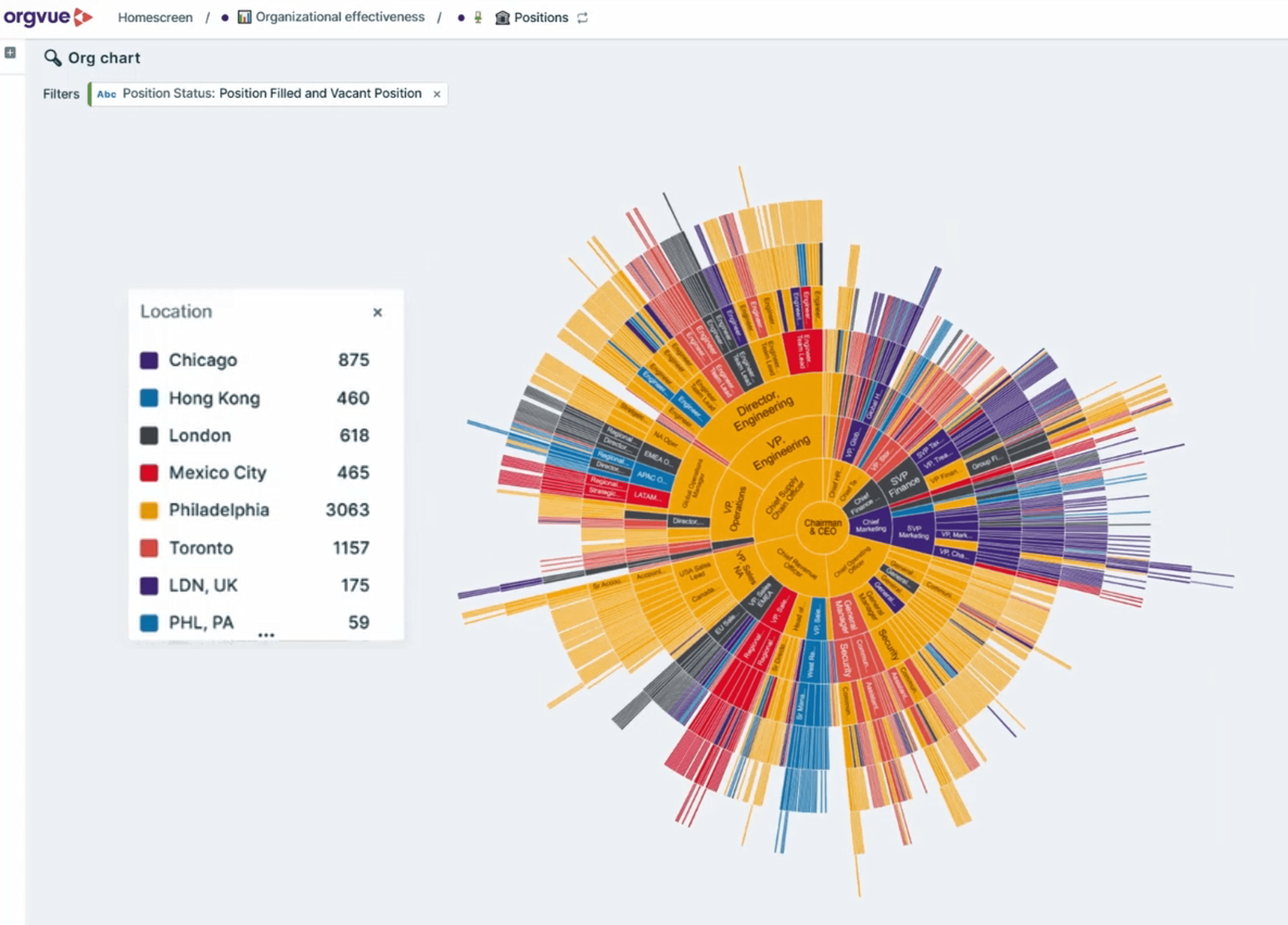Select Chairman & CEO center node
The height and width of the screenshot is (925, 1288).
(822, 527)
